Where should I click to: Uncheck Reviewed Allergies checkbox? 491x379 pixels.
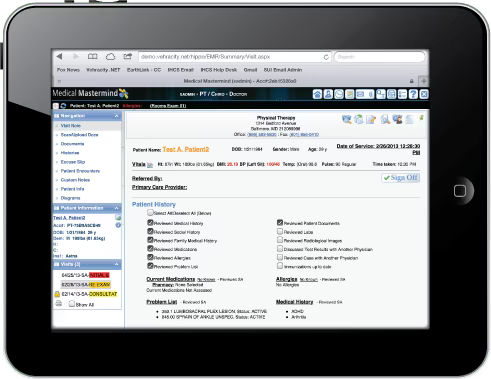pos(150,257)
